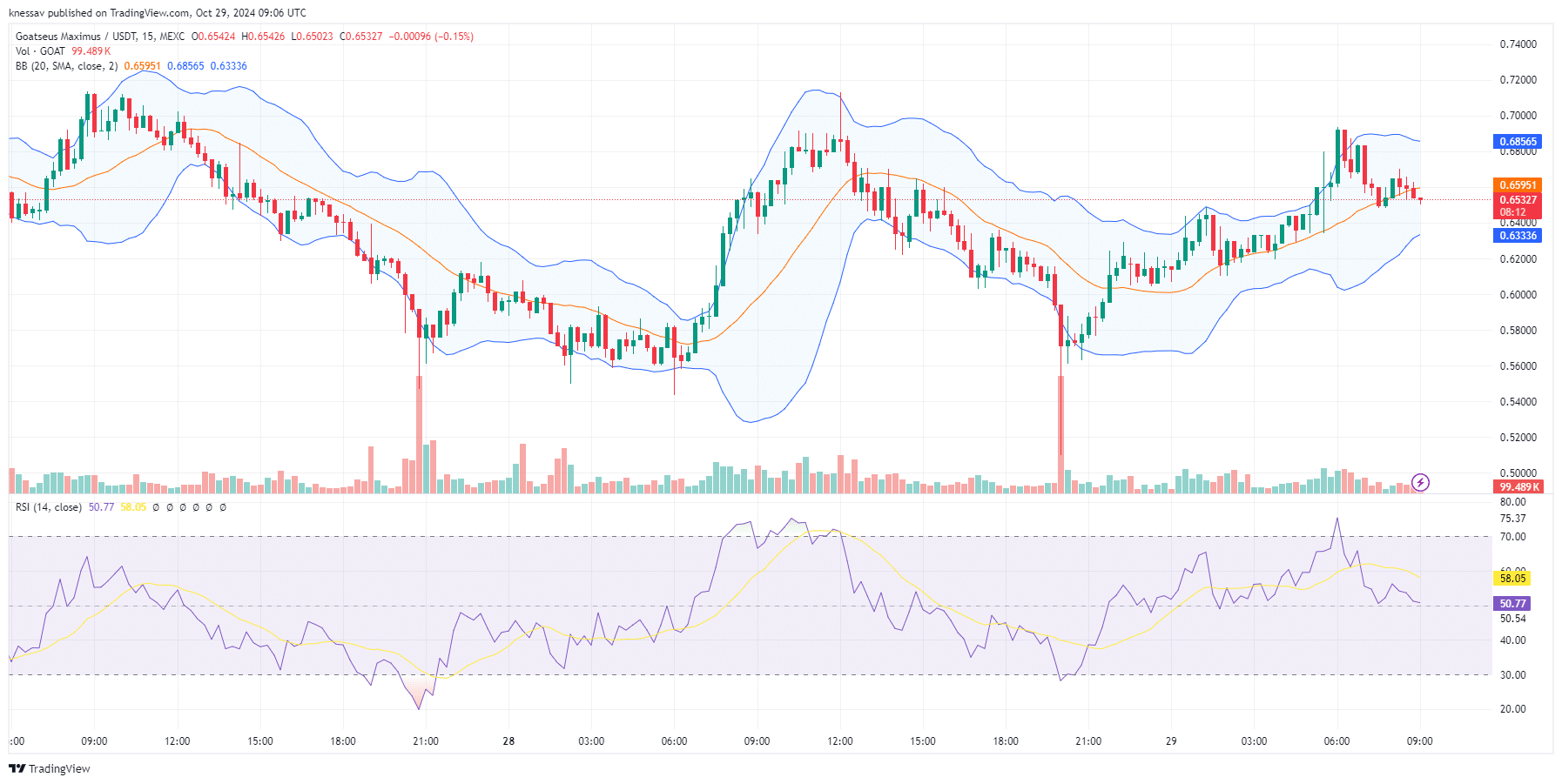
Task: Click the low value L0.65023
Action: pos(312,37)
